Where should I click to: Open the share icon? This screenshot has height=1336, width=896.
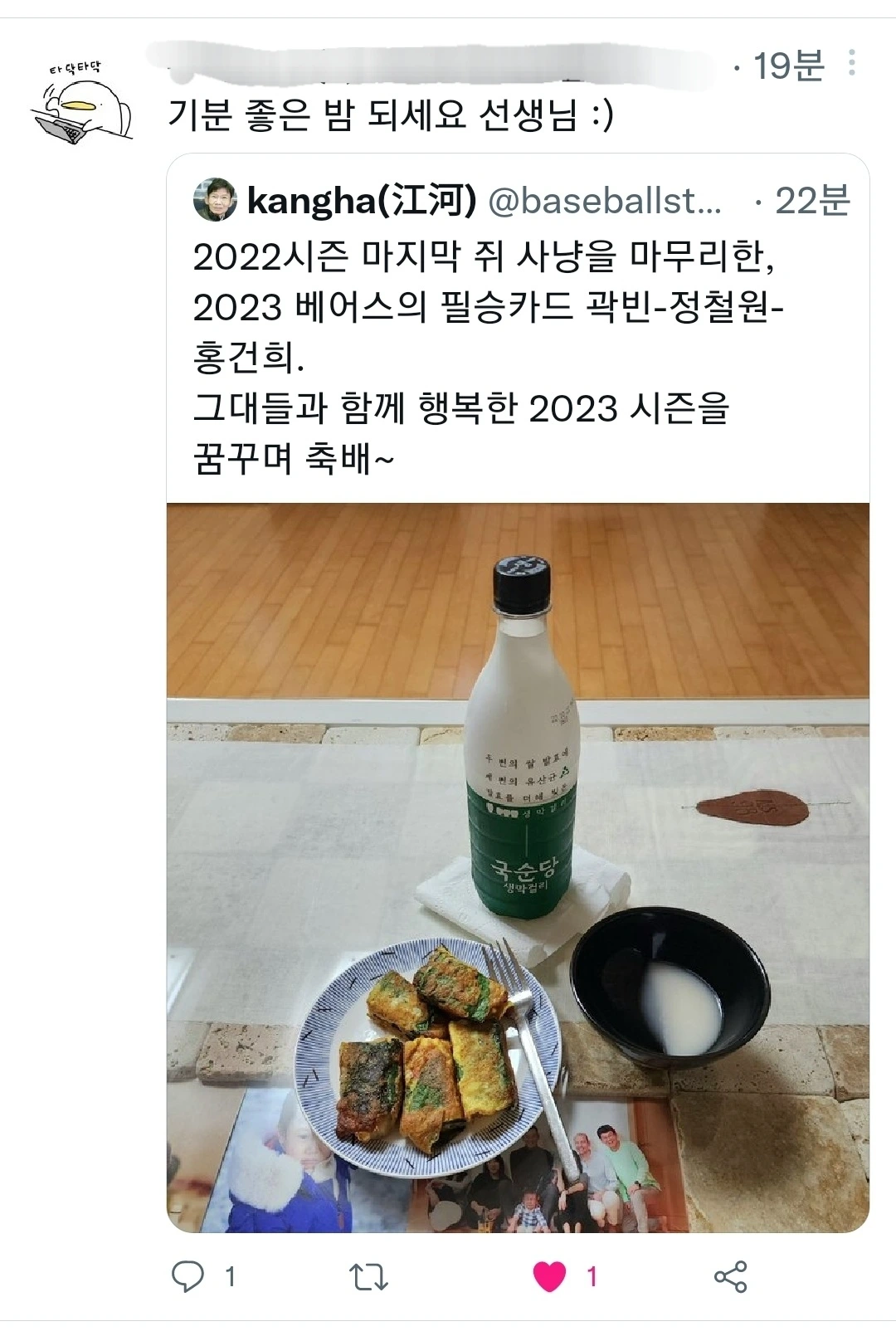click(730, 1276)
